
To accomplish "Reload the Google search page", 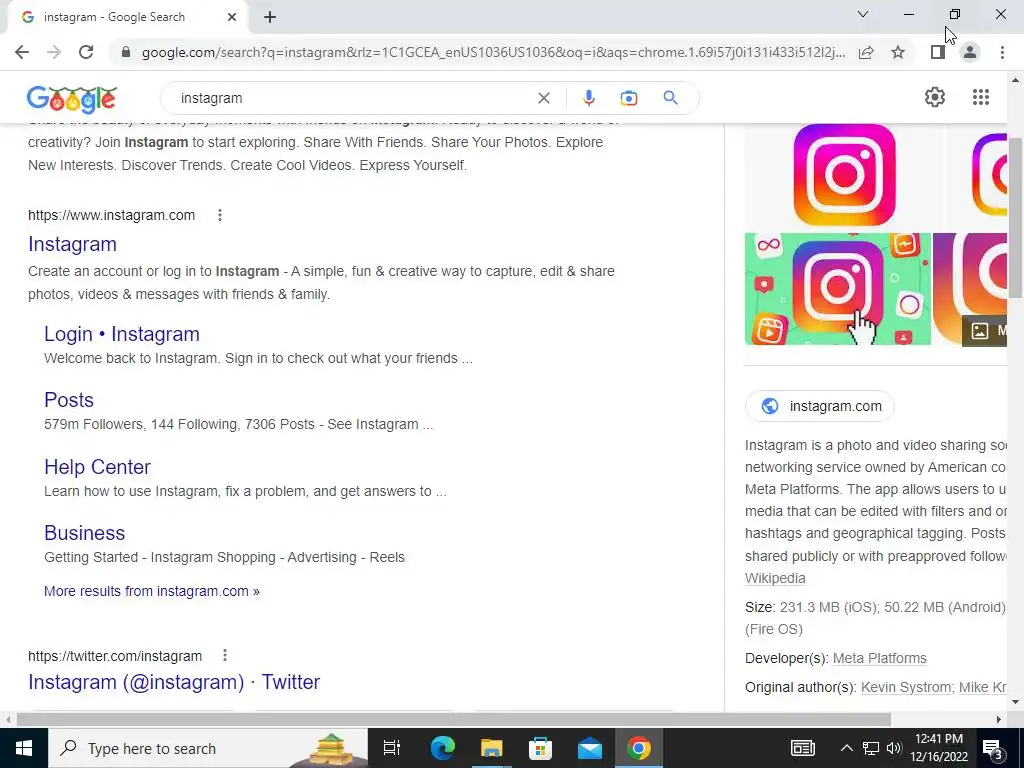I will tap(86, 52).
